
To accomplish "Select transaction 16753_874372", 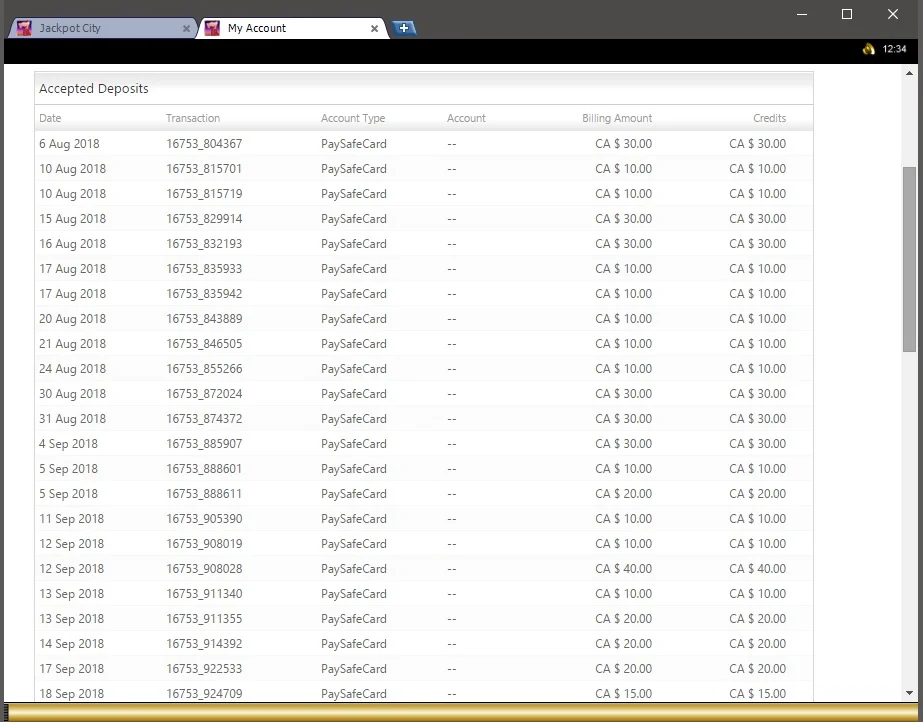I will click(204, 419).
